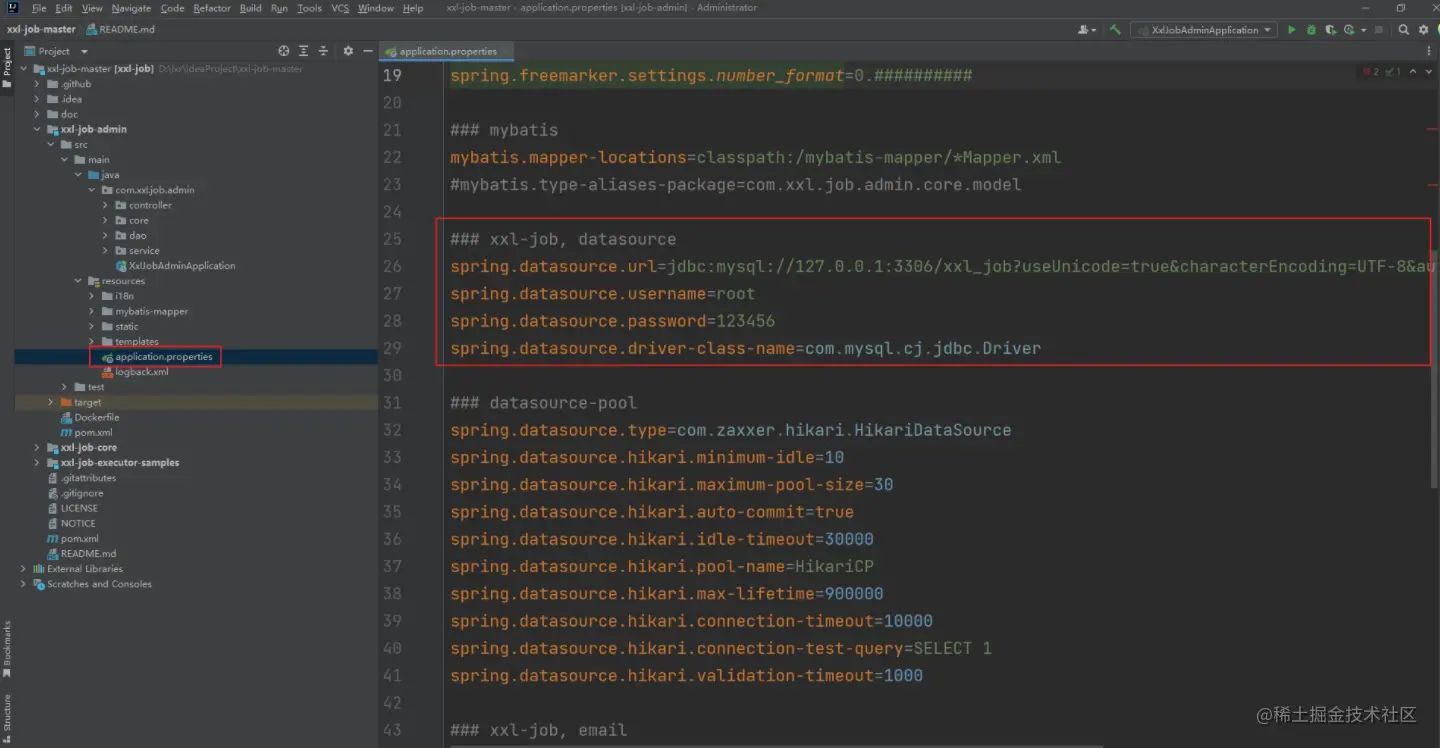Viewport: 1440px width, 748px height.
Task: Select XxlJobAdminApplication class file in tree
Action: [x=175, y=266]
